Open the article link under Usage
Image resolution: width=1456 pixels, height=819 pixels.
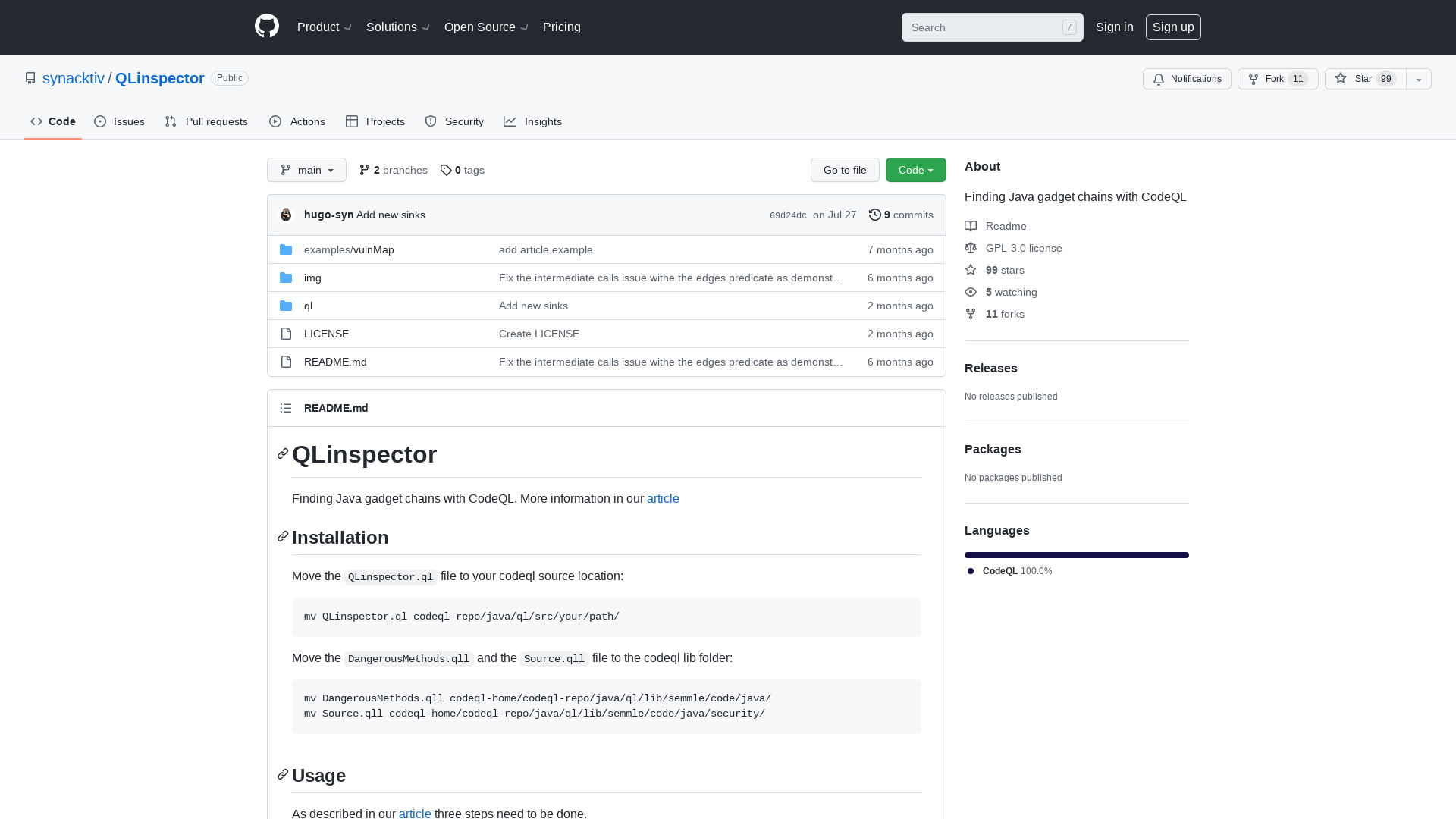[x=415, y=813]
